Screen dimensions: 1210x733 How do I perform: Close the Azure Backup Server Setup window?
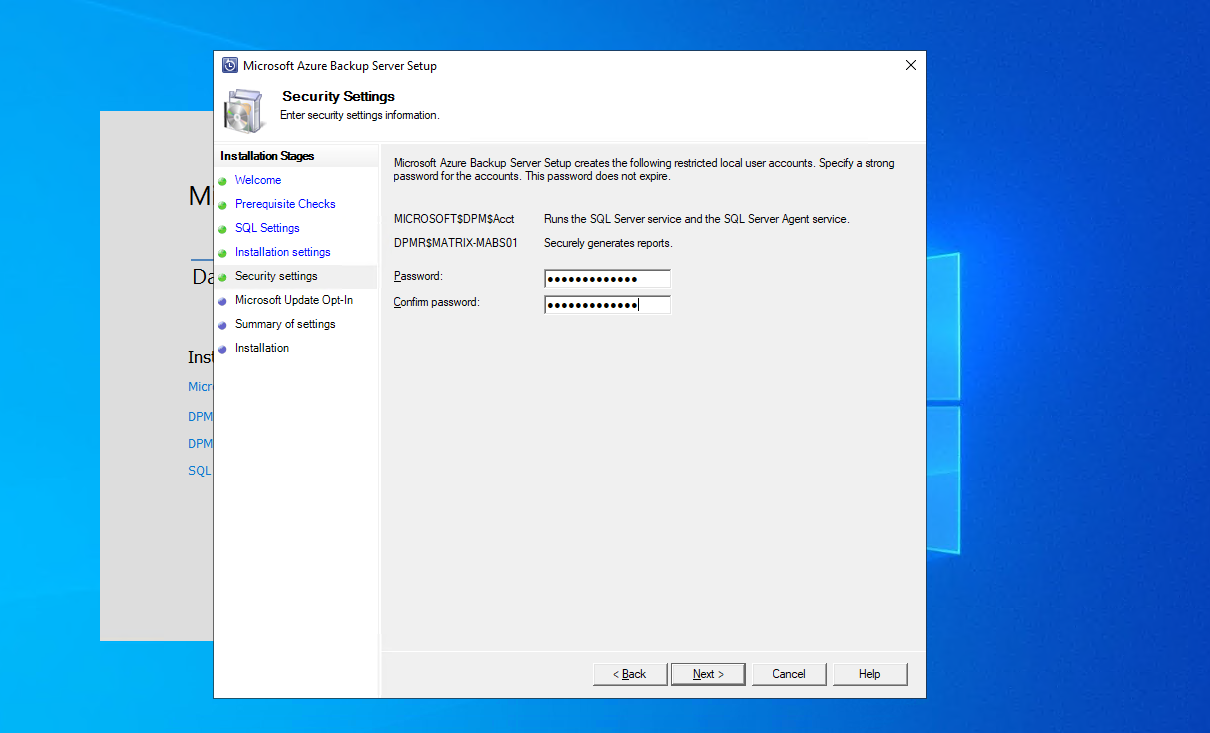pyautogui.click(x=910, y=65)
